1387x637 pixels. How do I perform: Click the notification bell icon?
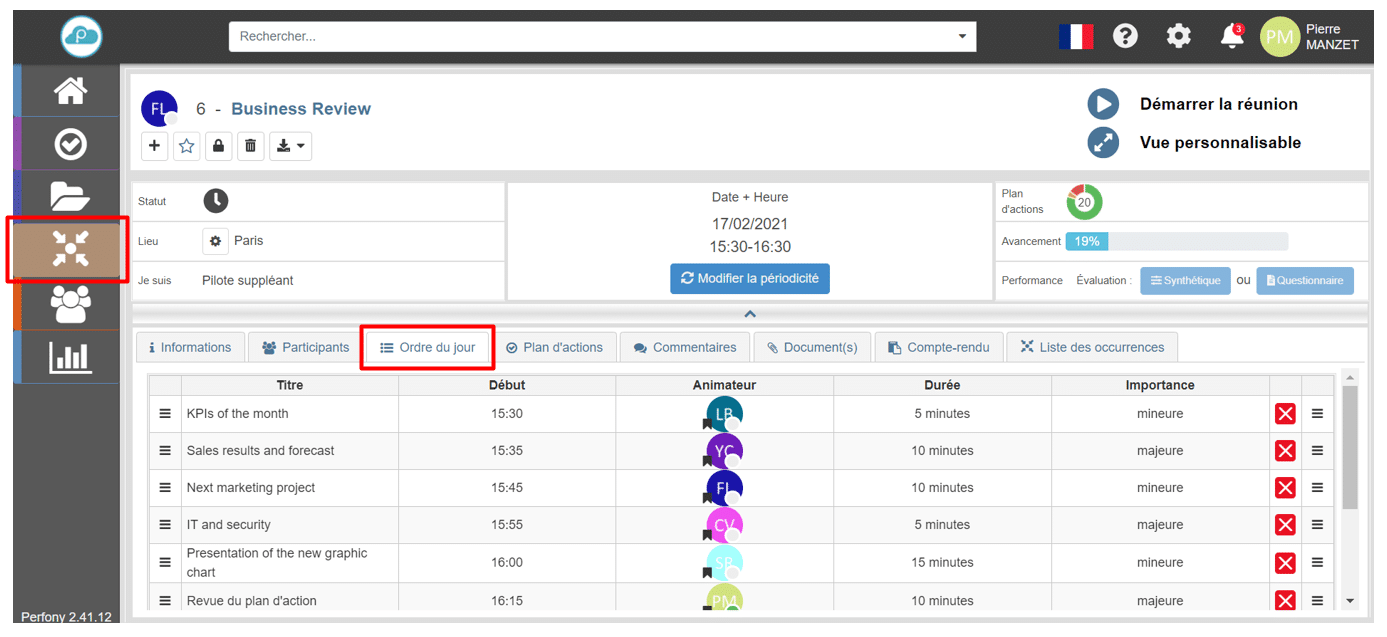[x=1232, y=37]
